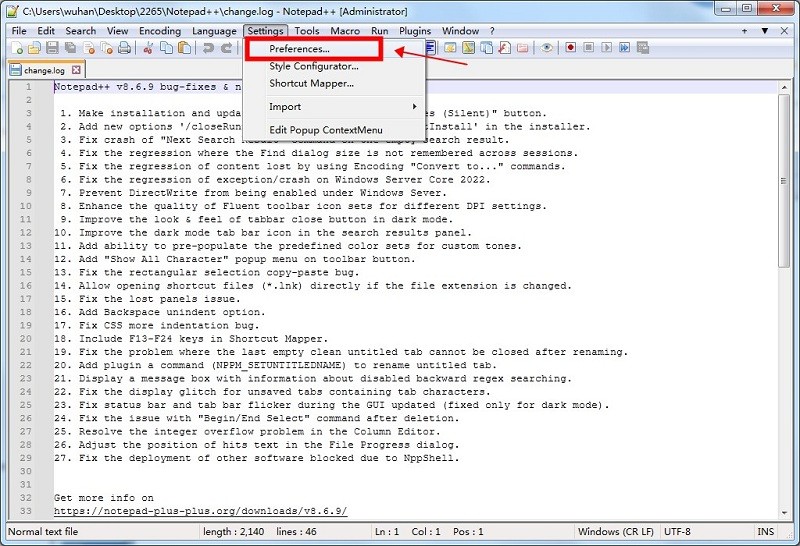Create a new file with the New icon

[17, 48]
